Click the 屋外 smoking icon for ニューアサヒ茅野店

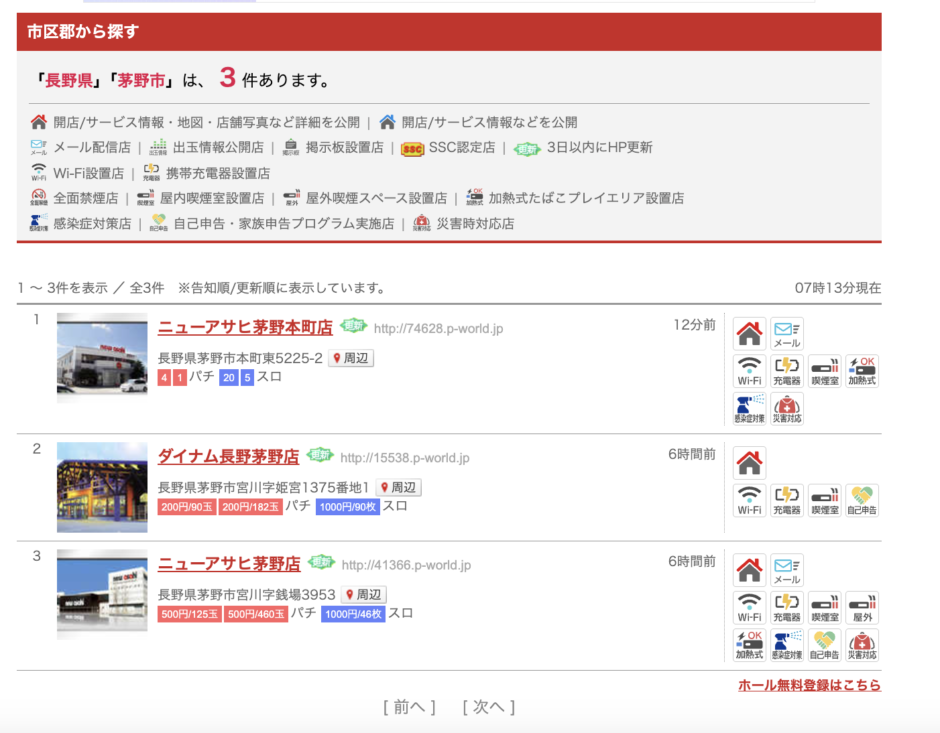(x=861, y=607)
